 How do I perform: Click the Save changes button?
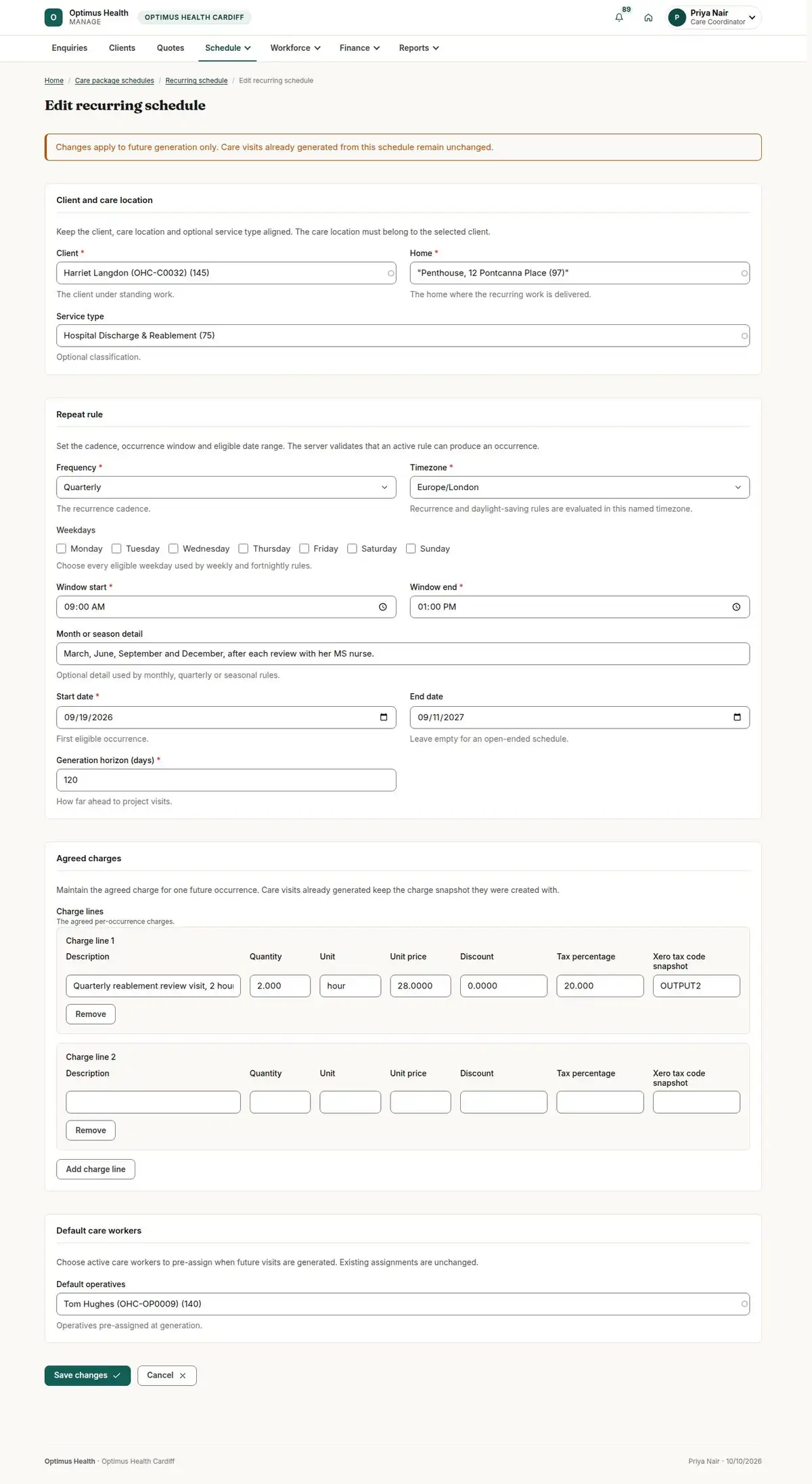[x=87, y=1376]
